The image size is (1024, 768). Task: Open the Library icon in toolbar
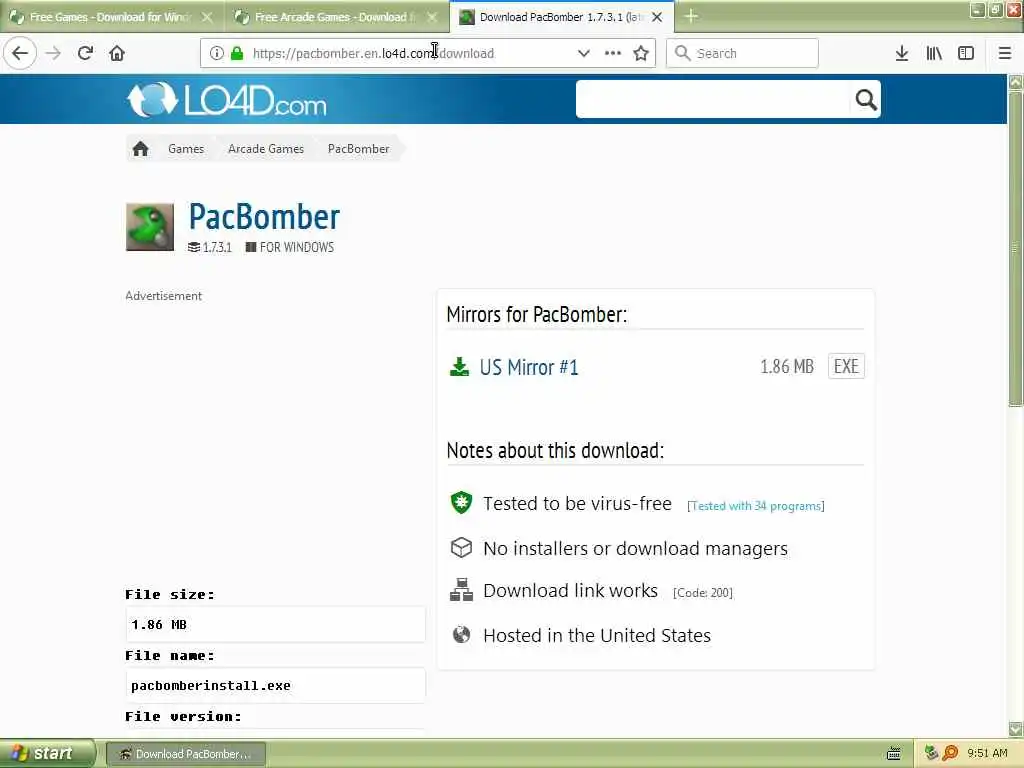[934, 53]
